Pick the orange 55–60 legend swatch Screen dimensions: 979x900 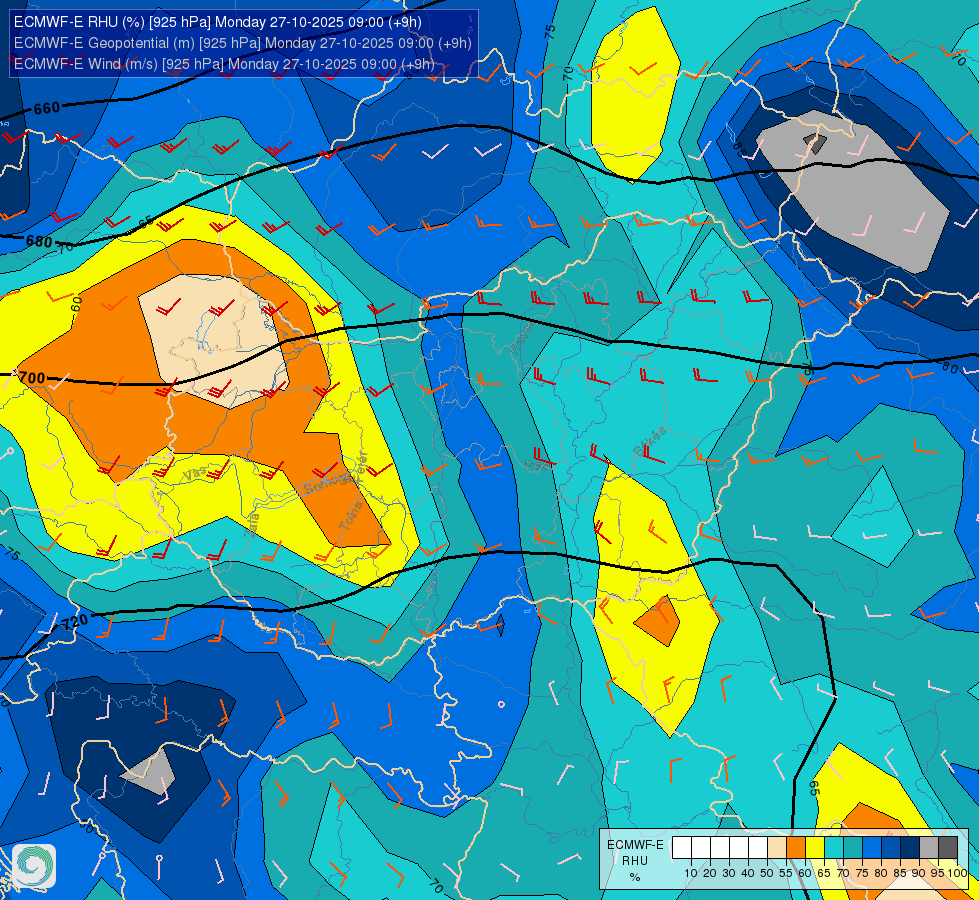coord(795,847)
